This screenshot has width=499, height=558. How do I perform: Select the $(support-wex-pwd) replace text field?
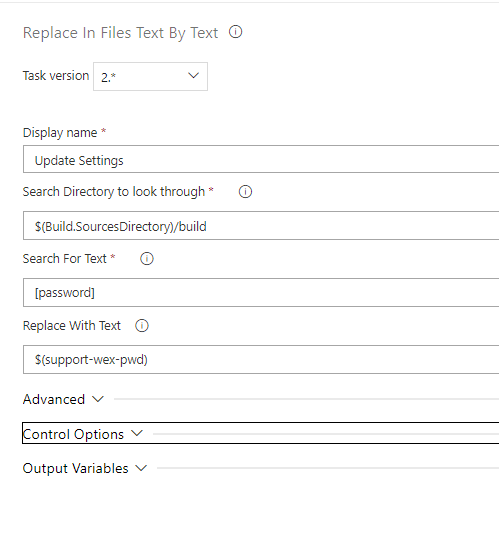(x=261, y=359)
